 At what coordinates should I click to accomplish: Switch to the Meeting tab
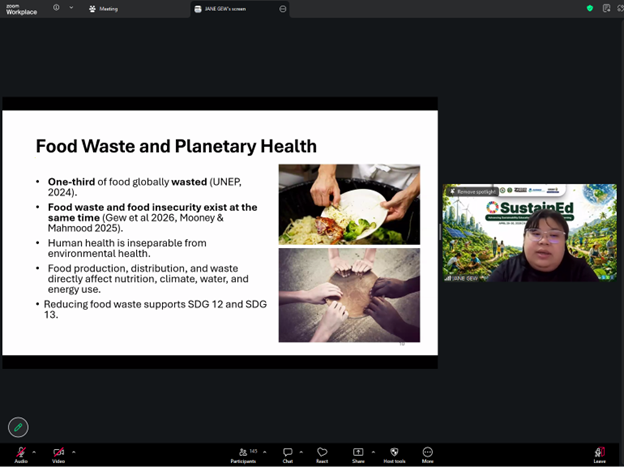103,9
